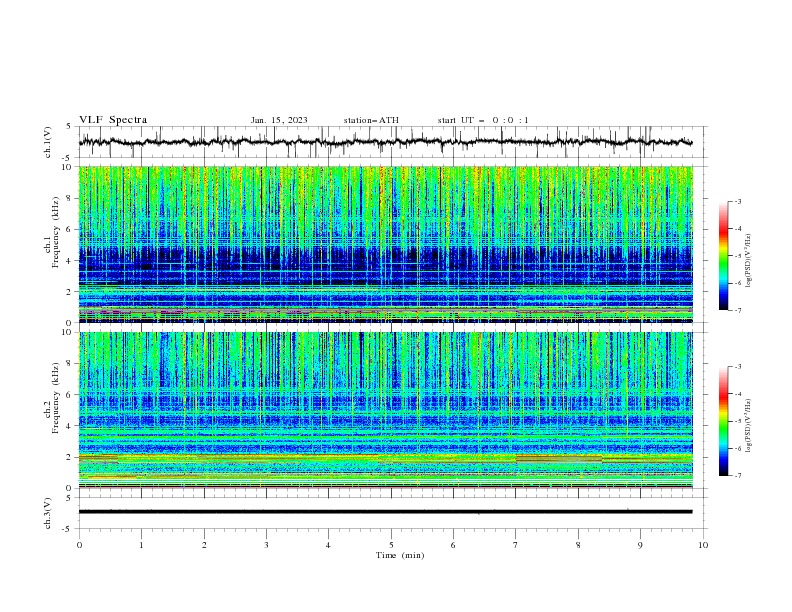Screen dimensions: 792x612
Task: Click the ch.2 spectrogram color bar
Action: tap(724, 421)
